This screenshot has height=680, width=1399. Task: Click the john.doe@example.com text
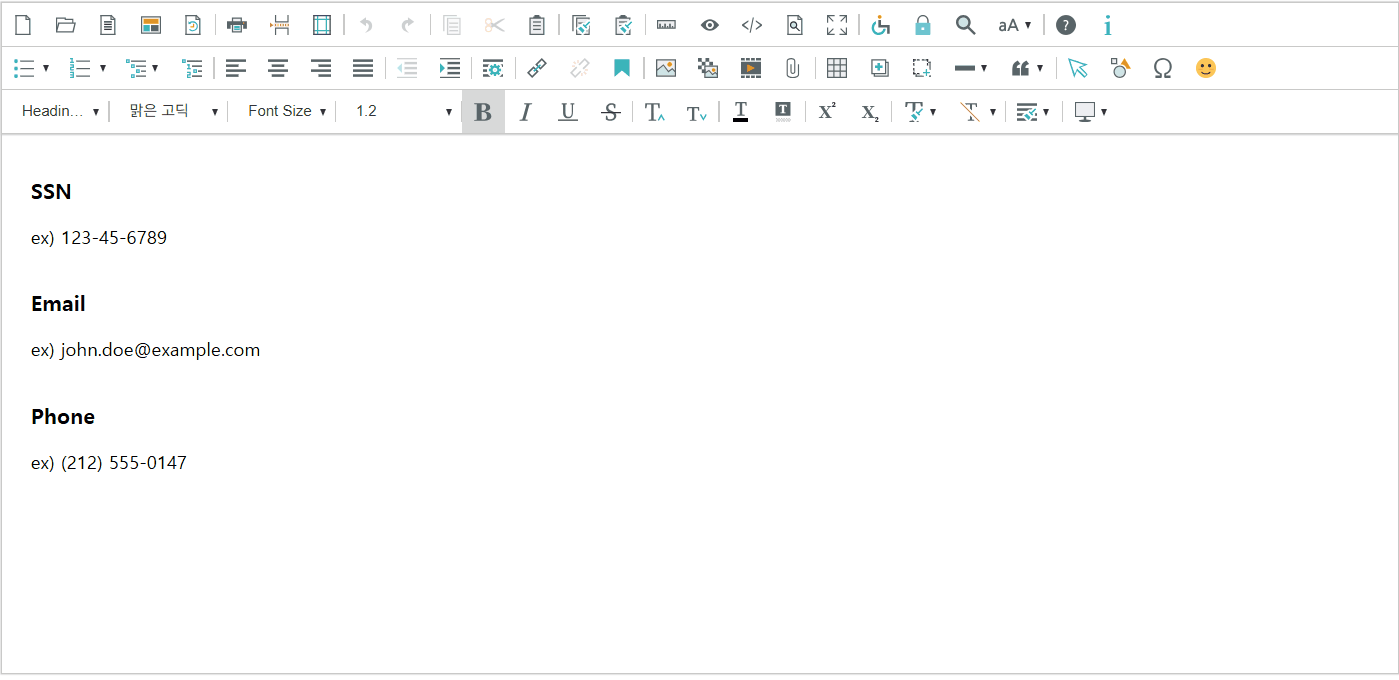[160, 350]
